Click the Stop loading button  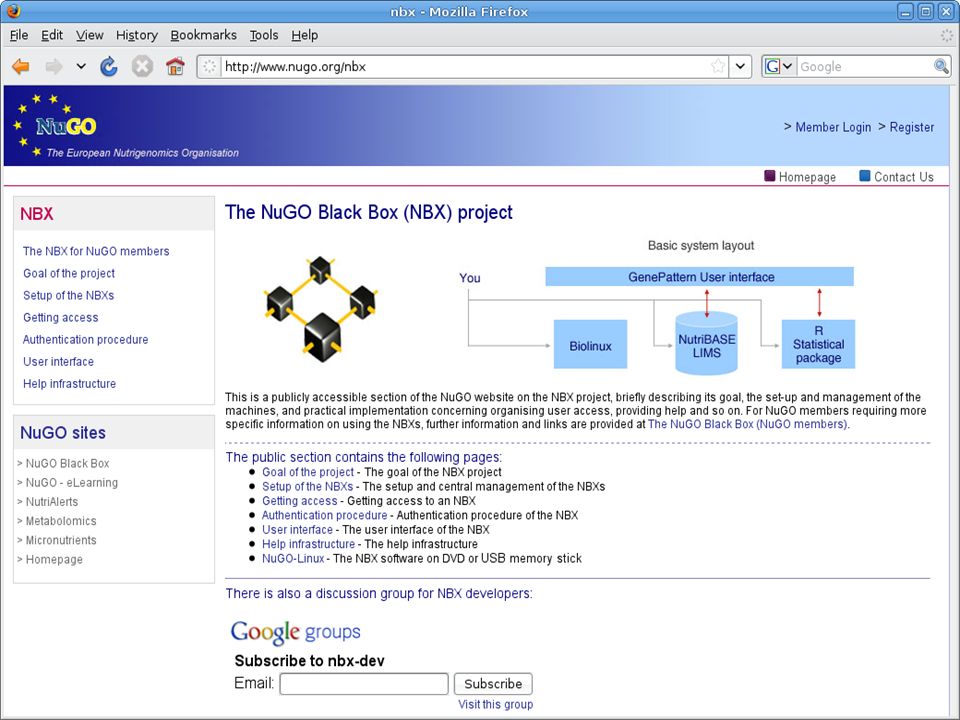coord(142,66)
